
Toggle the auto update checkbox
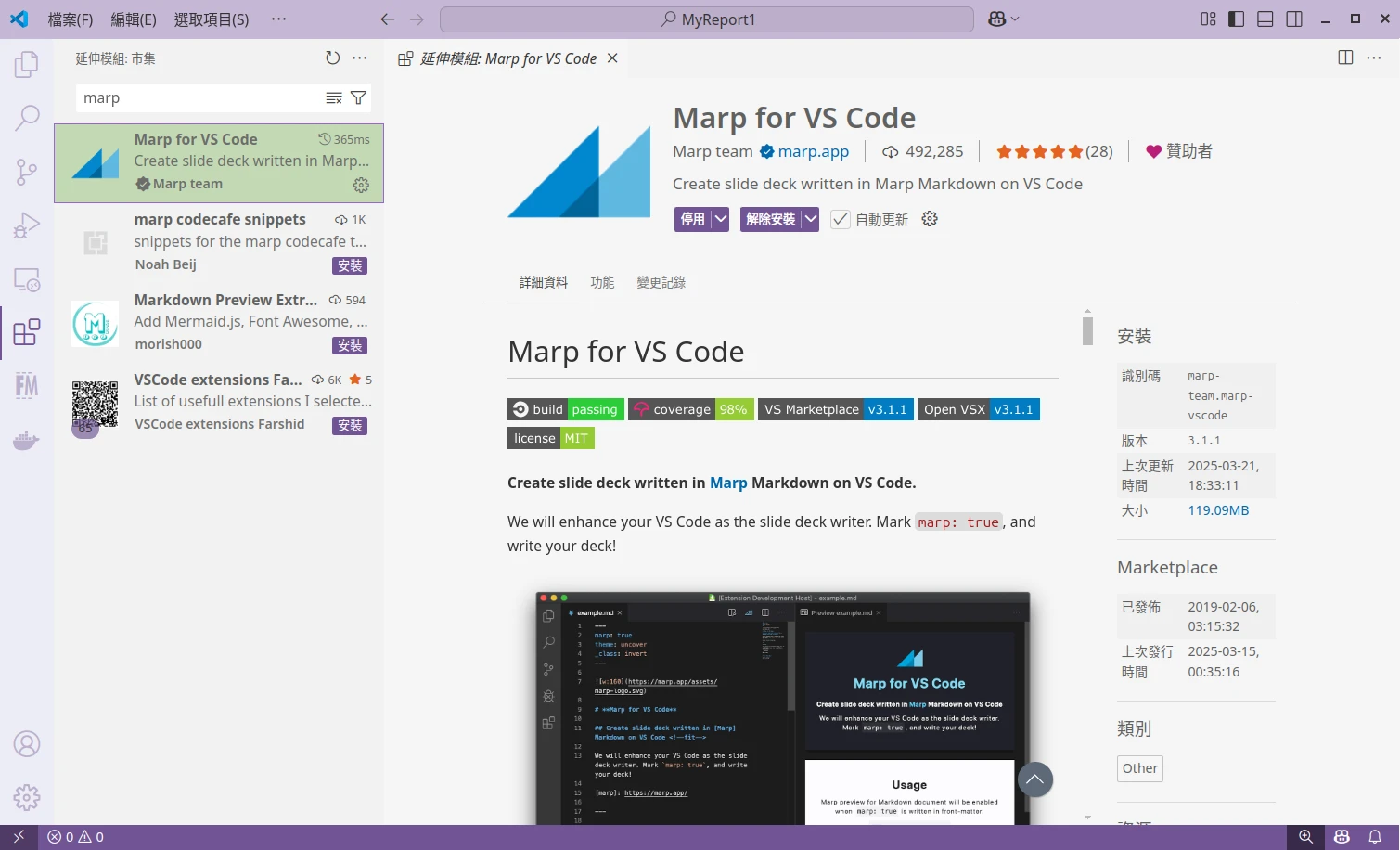pos(841,220)
